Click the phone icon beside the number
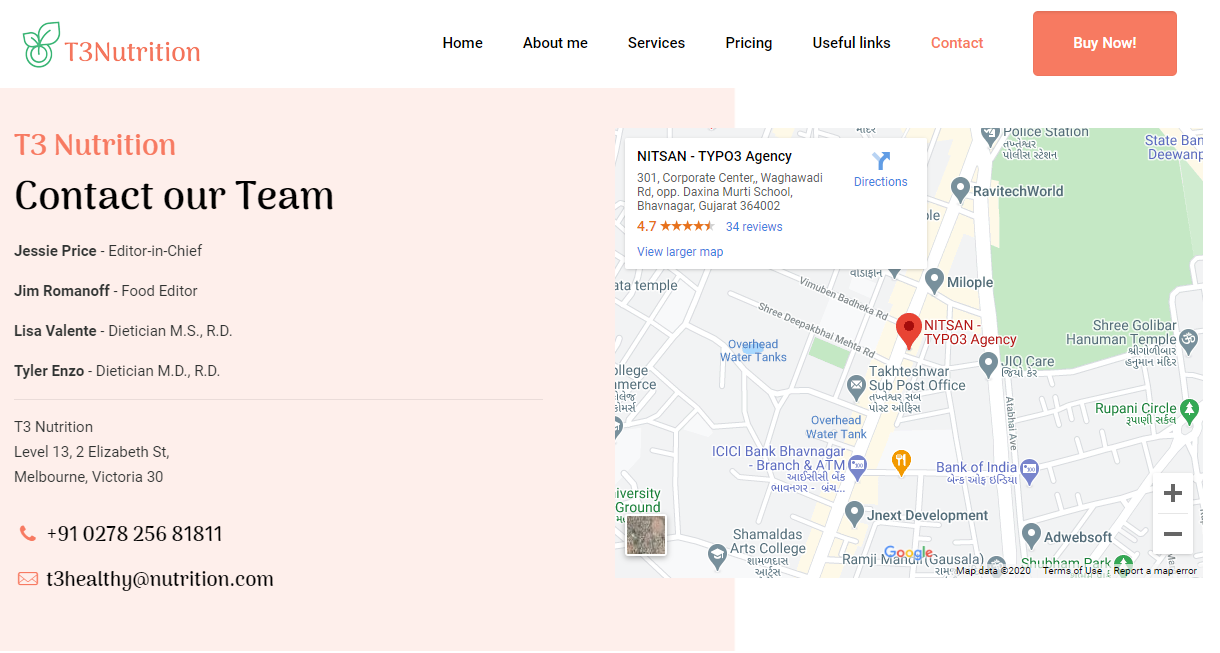This screenshot has width=1220, height=653. pos(27,533)
